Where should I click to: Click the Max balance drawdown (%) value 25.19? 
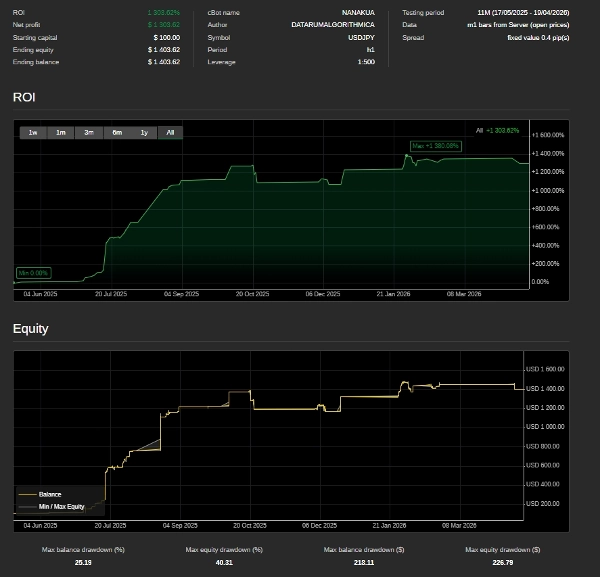(x=83, y=563)
